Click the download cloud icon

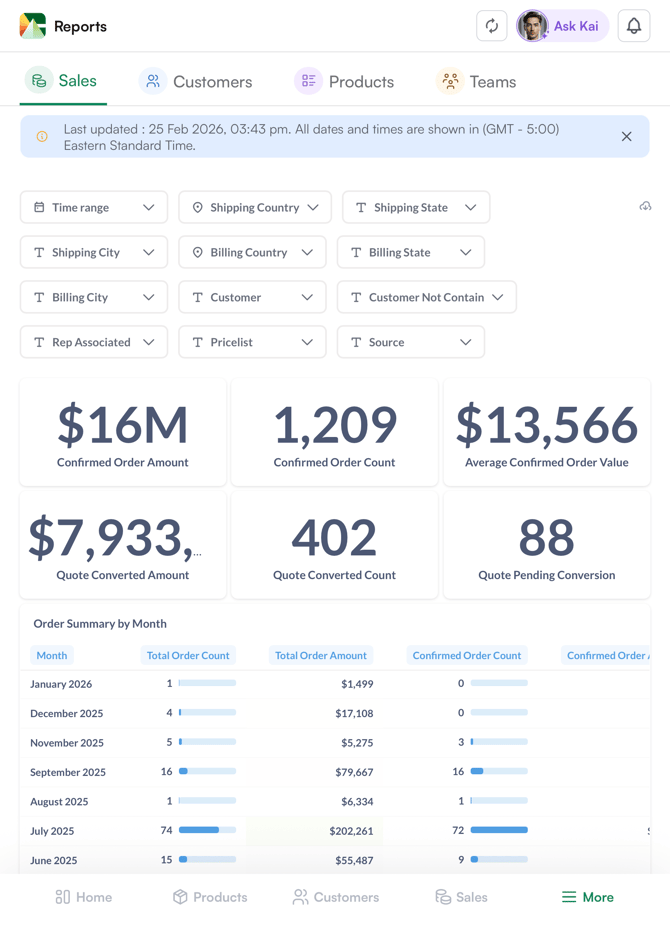click(x=645, y=206)
